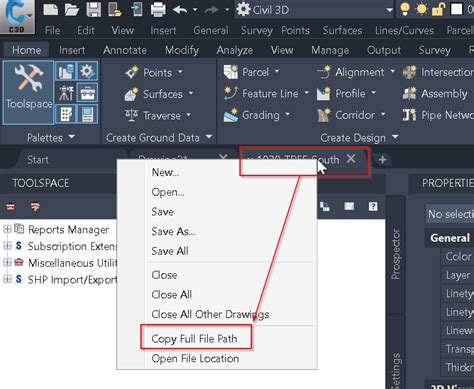Click the Toolspace help question mark icon
This screenshot has width=474, height=389.
[x=373, y=207]
